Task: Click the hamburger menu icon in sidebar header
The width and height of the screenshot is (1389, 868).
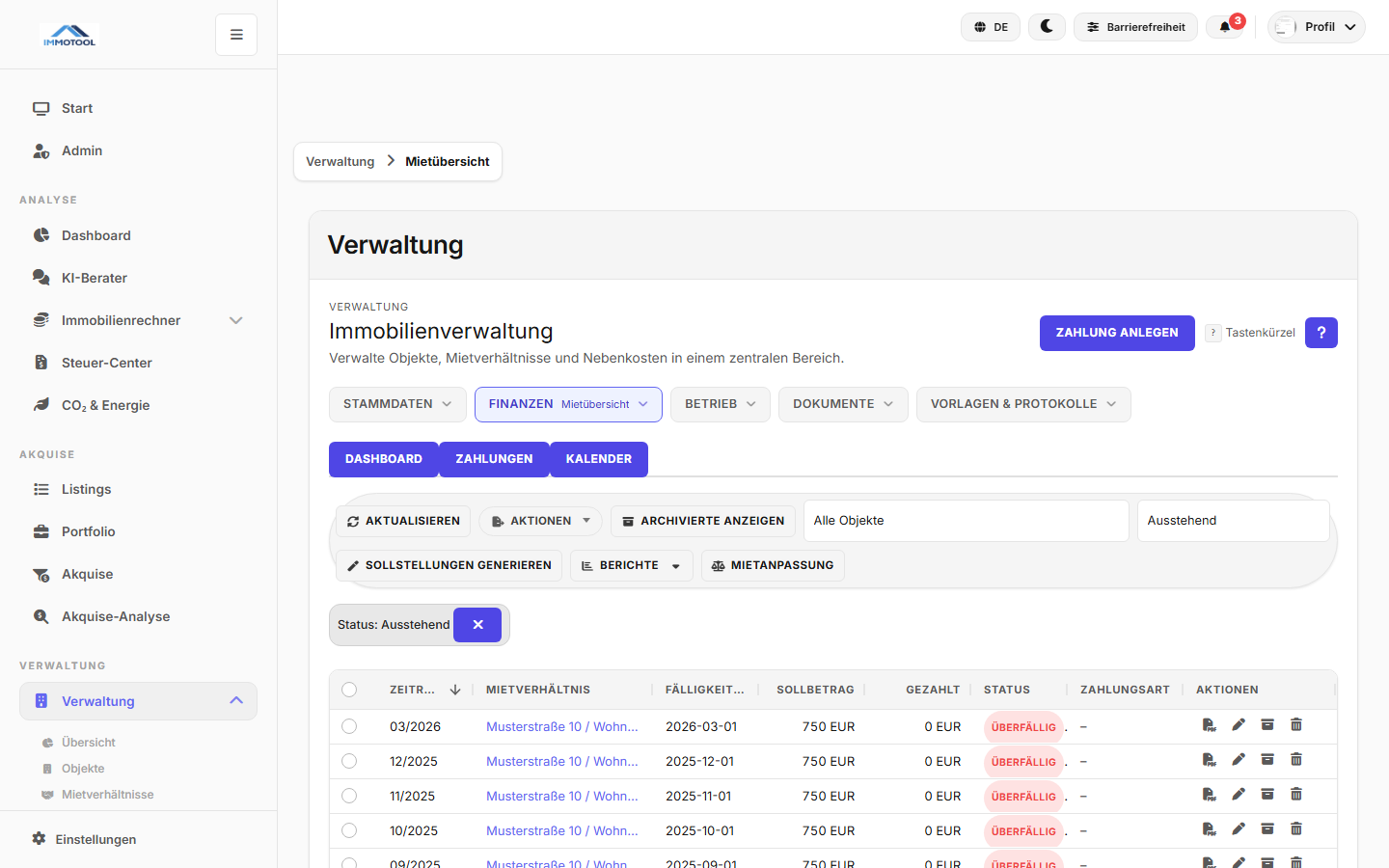Action: (x=236, y=35)
